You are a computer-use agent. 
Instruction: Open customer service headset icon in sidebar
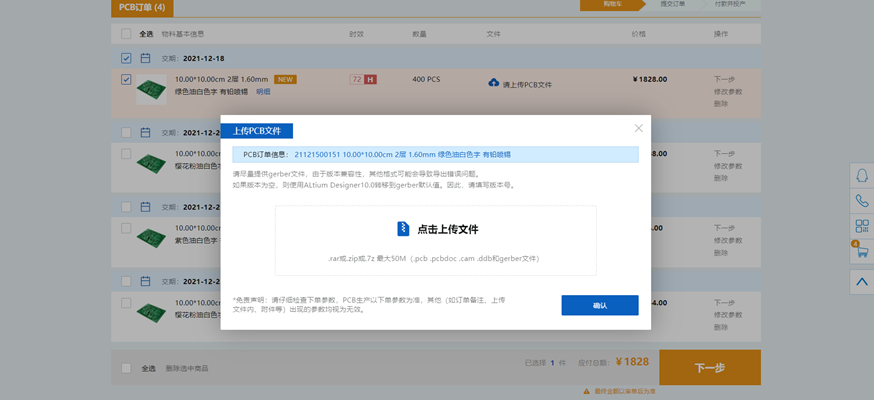pyautogui.click(x=861, y=174)
